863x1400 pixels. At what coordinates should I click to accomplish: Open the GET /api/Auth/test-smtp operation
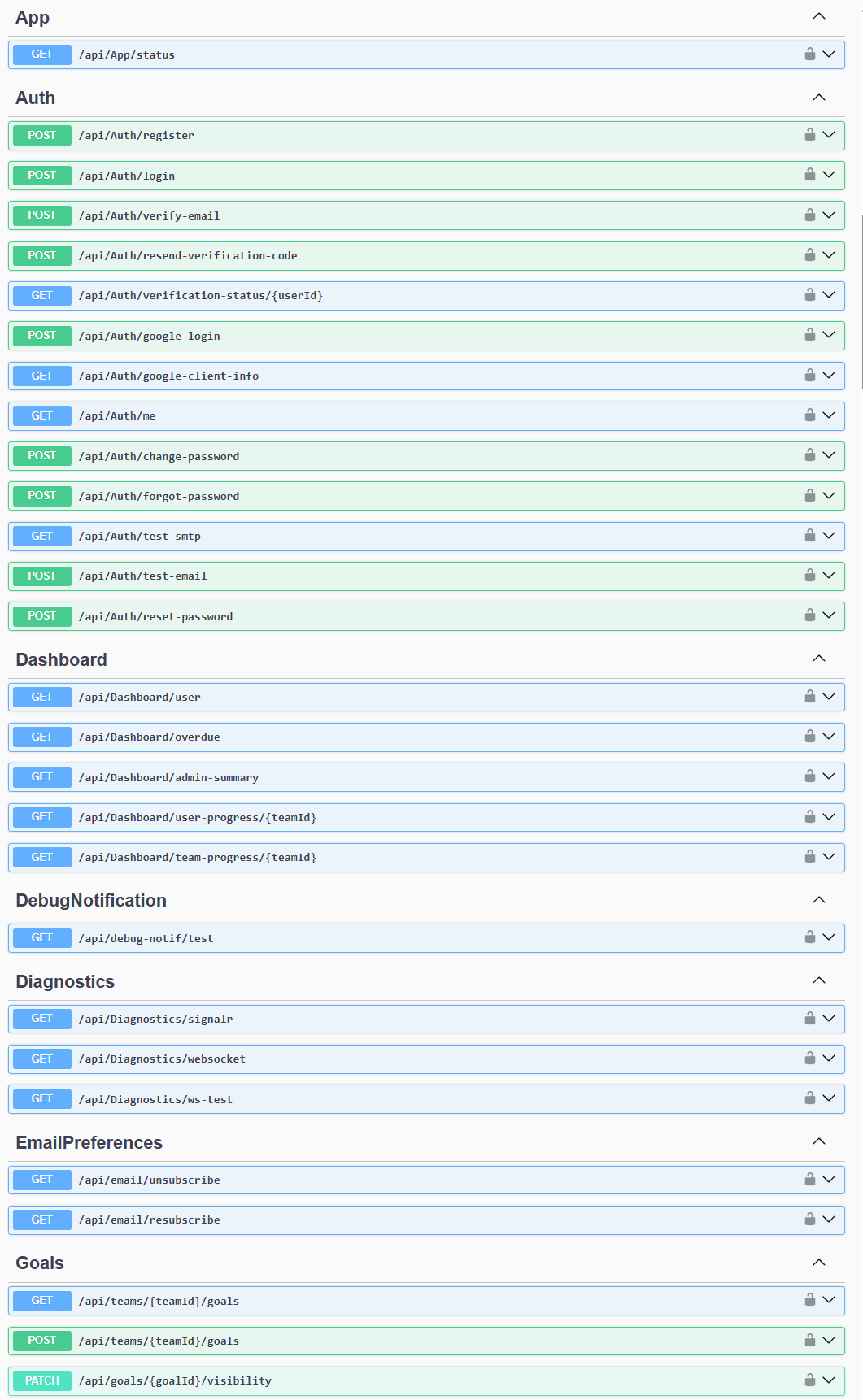point(139,537)
